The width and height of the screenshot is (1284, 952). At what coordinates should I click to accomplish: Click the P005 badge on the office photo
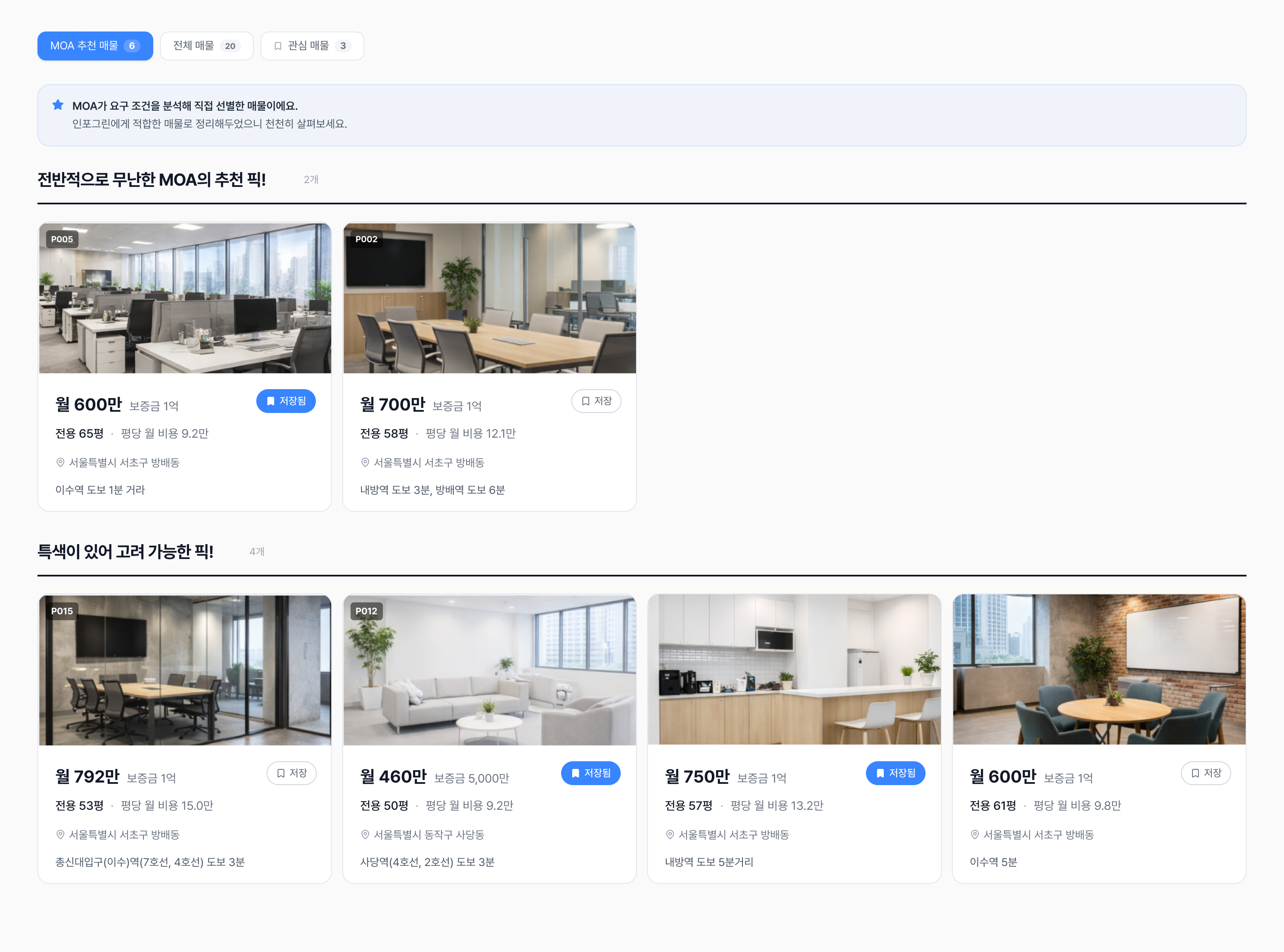click(62, 239)
